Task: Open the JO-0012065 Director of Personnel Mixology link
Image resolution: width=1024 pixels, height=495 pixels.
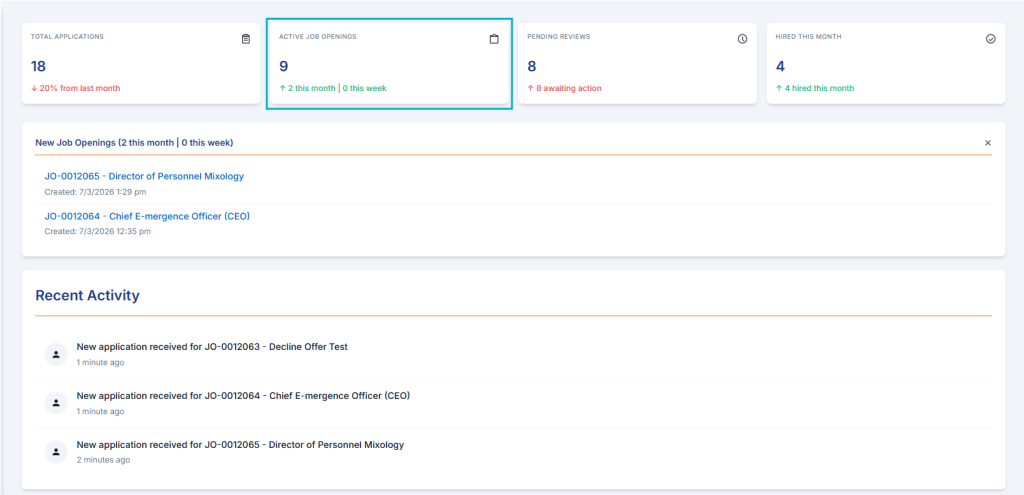Action: tap(144, 176)
